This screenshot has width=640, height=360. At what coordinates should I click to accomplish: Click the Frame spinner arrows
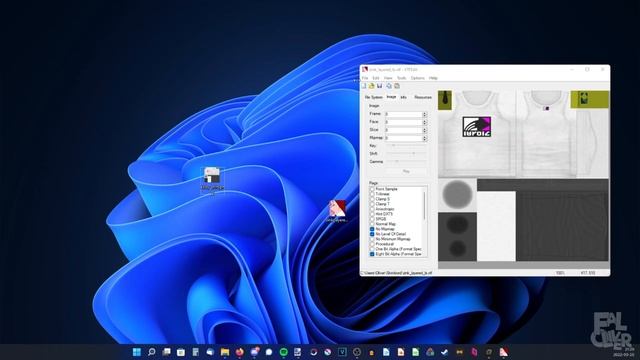(424, 114)
